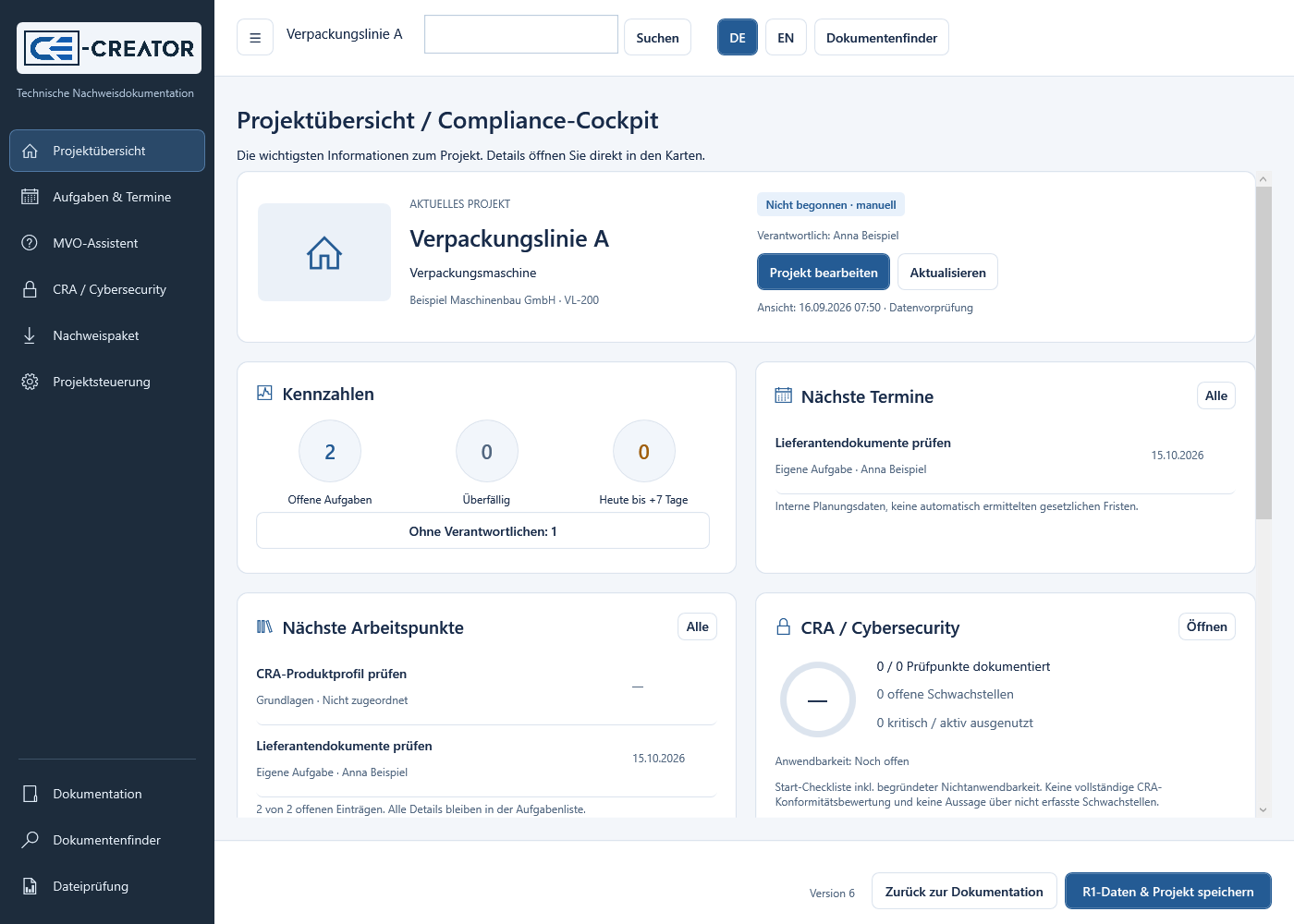The width and height of the screenshot is (1294, 924).
Task: Click the lock icon in CRA / Cybersecurity card
Action: click(x=783, y=626)
